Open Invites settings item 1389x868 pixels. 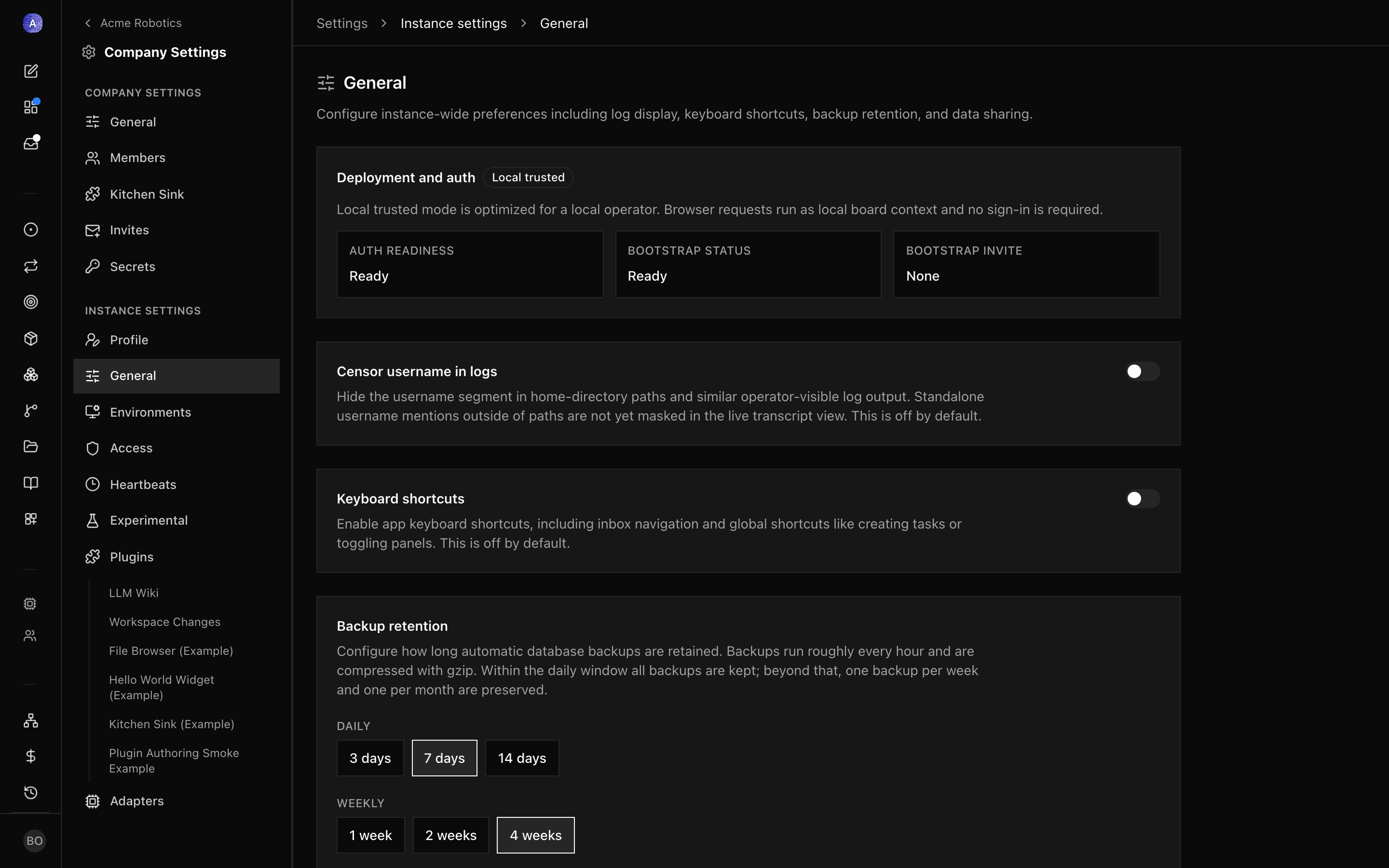pos(176,230)
